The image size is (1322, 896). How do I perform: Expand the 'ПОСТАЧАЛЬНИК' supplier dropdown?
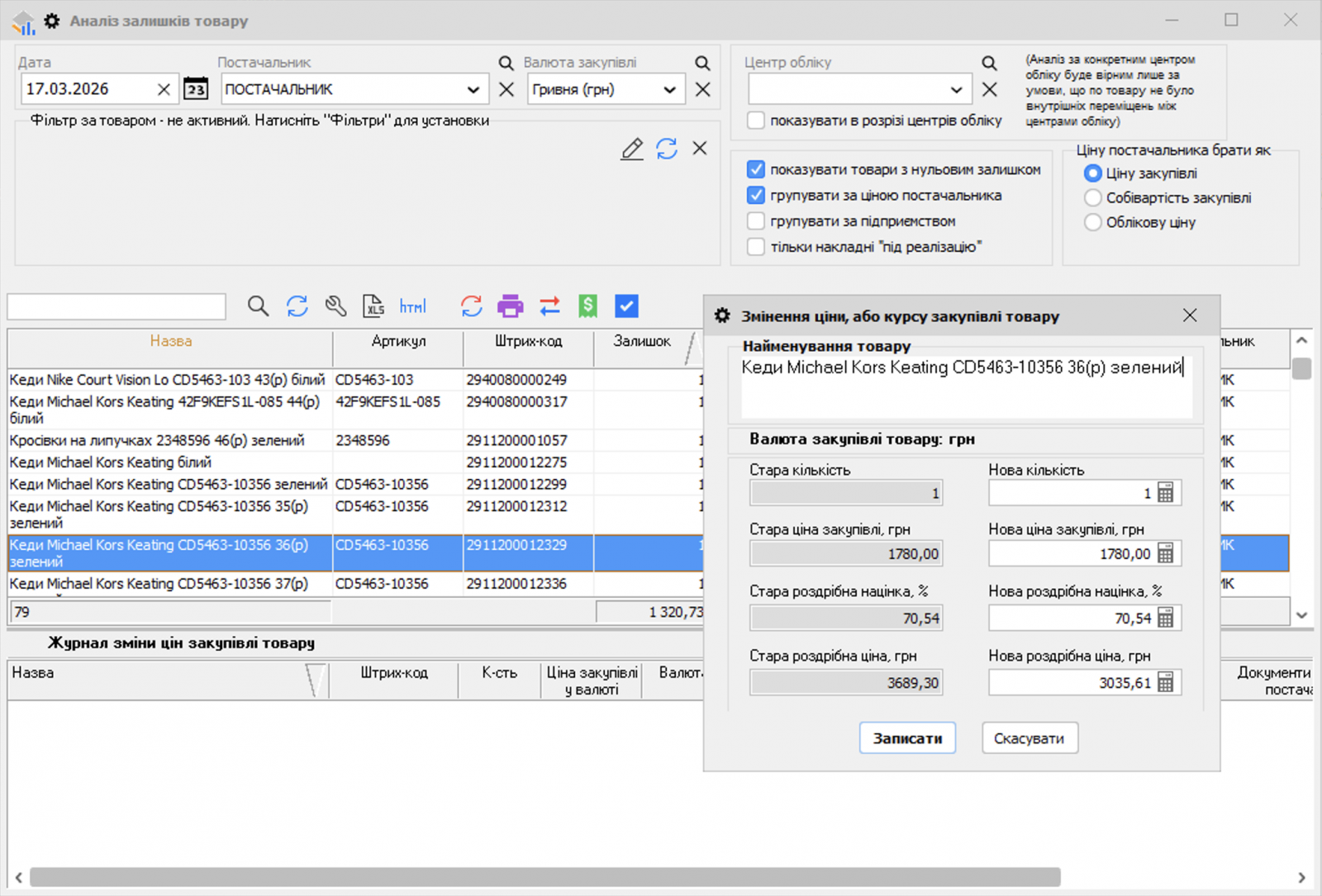pyautogui.click(x=473, y=89)
